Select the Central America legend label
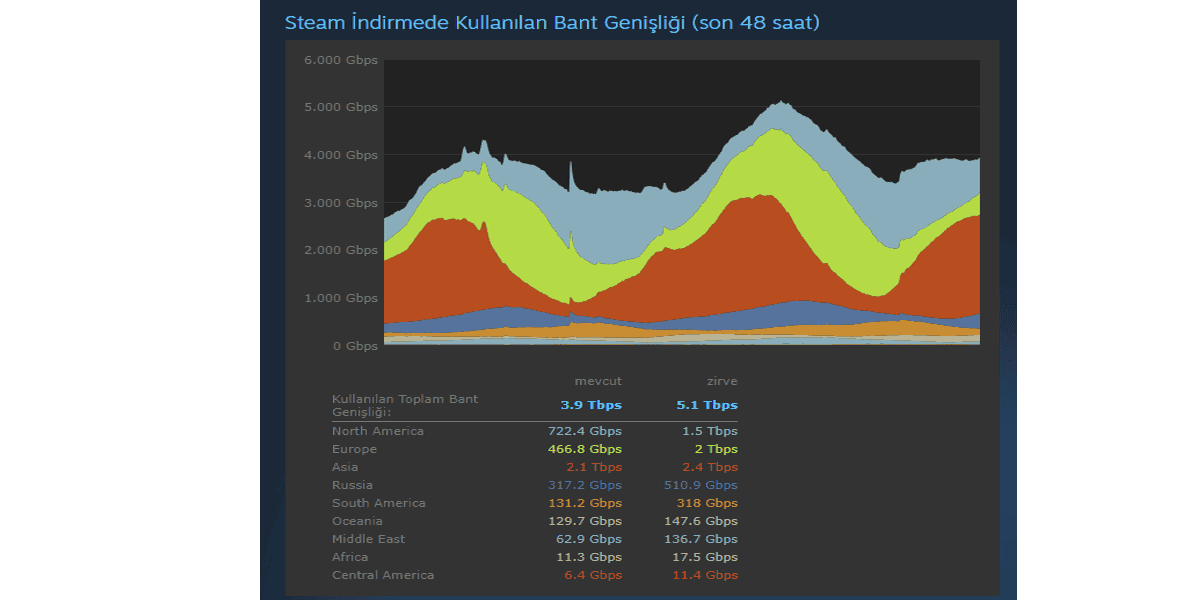The image size is (1200, 600). click(383, 575)
